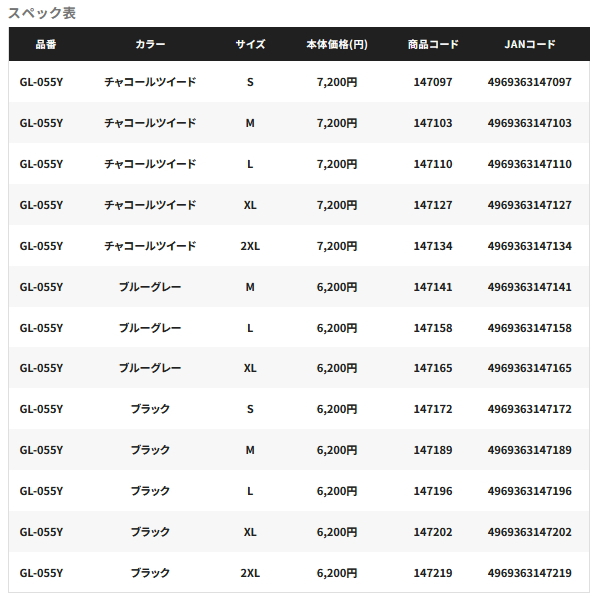Select JAN code 4969363147202
The image size is (600, 600).
coord(530,532)
